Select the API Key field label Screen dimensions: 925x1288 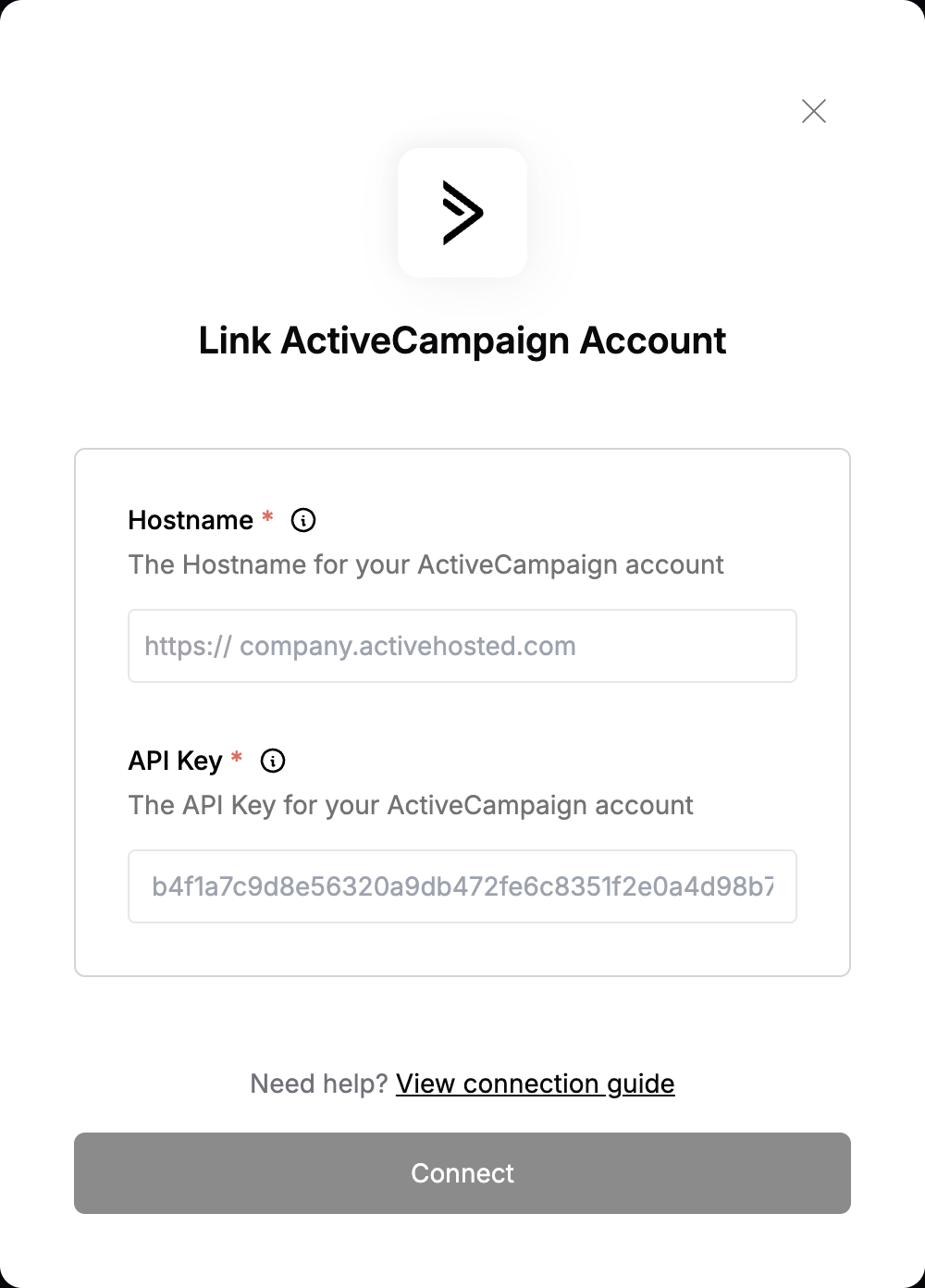[x=176, y=761]
